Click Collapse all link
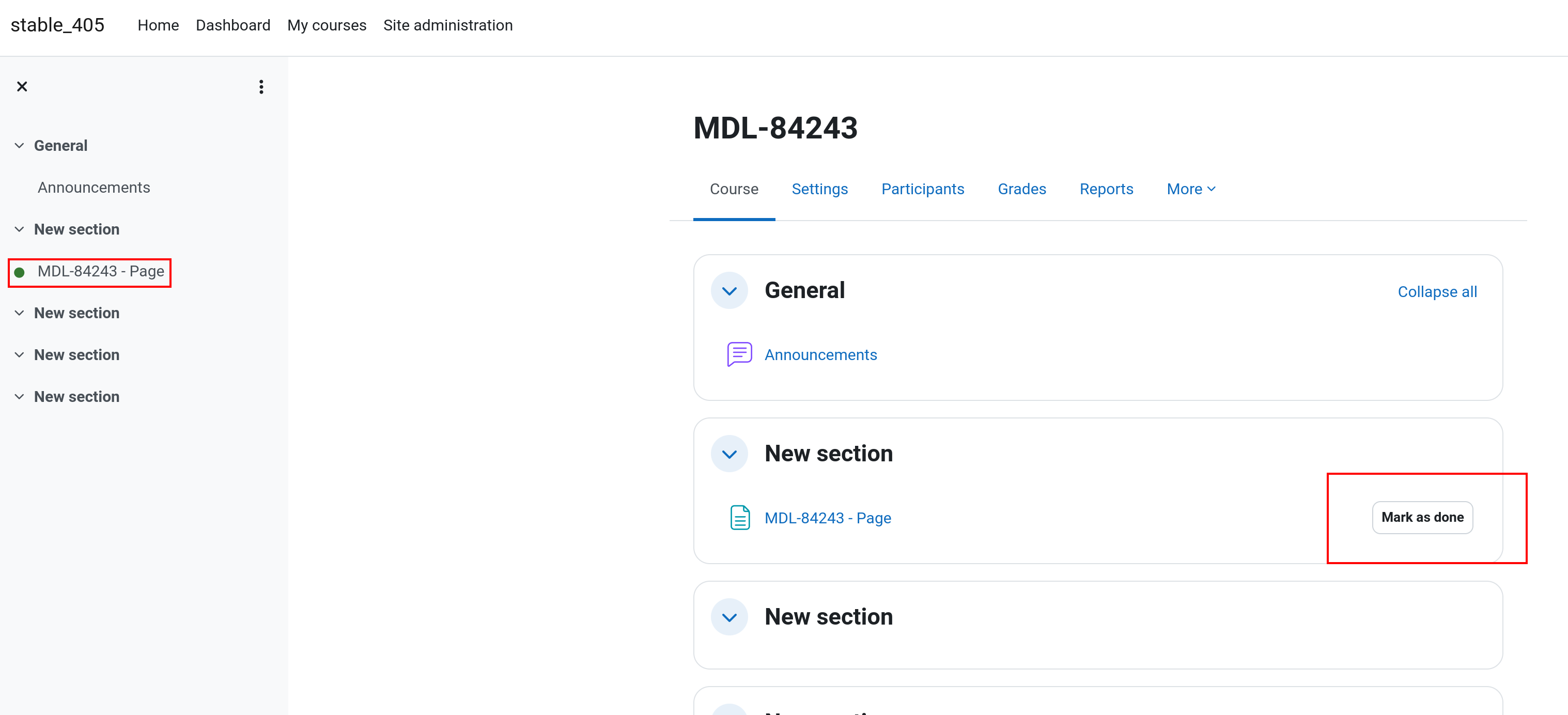Image resolution: width=1568 pixels, height=715 pixels. point(1437,292)
